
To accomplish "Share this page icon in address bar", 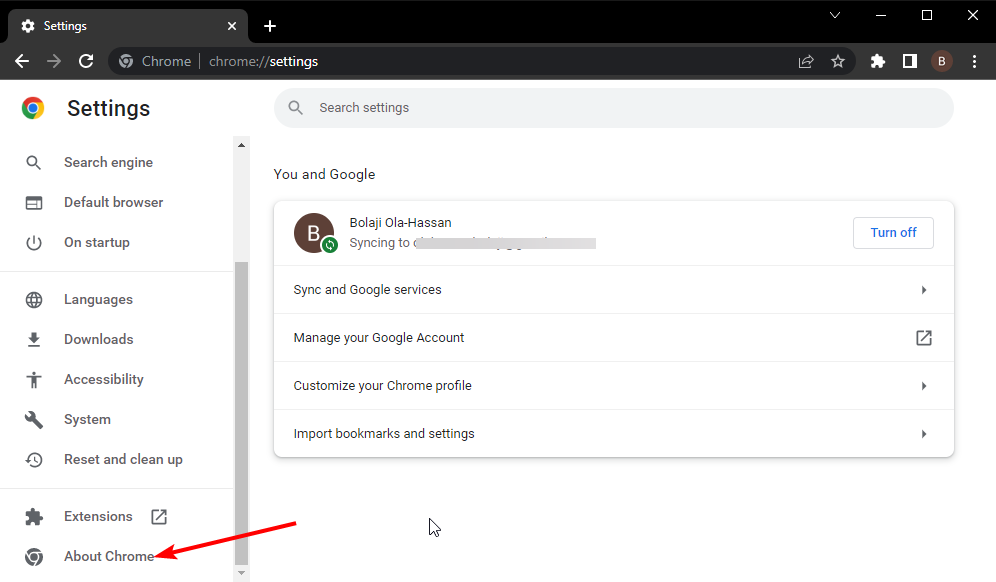I will [806, 61].
